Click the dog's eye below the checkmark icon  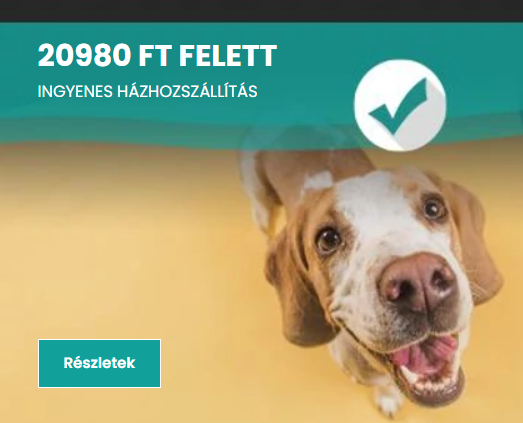[434, 208]
